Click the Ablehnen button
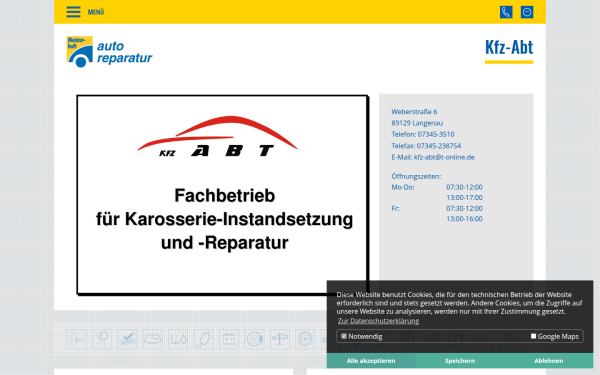Screen dimensions: 600x375 point(548,361)
